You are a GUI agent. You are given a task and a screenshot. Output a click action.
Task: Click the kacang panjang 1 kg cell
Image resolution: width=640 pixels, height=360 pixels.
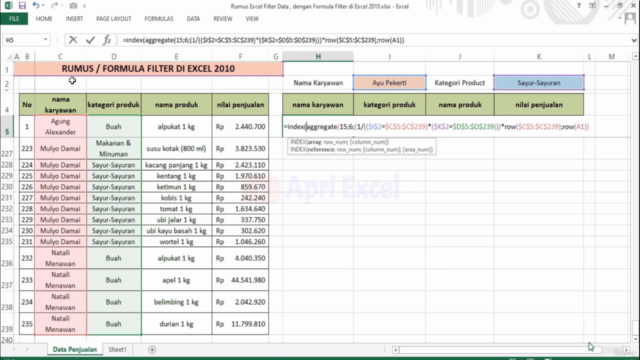coord(176,165)
